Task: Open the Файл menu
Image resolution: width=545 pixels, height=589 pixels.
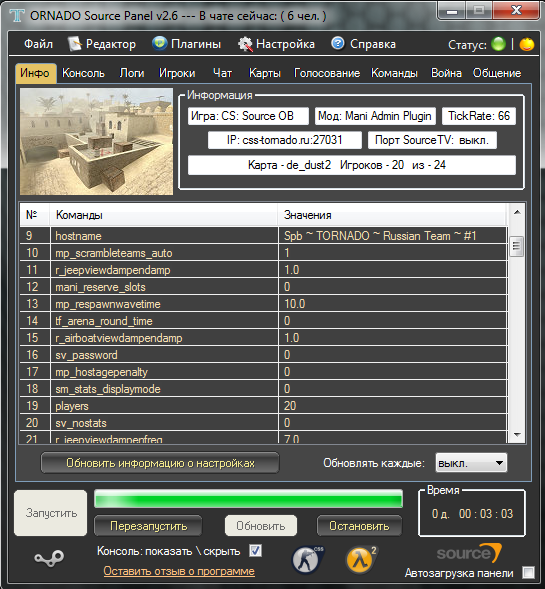Action: click(38, 44)
